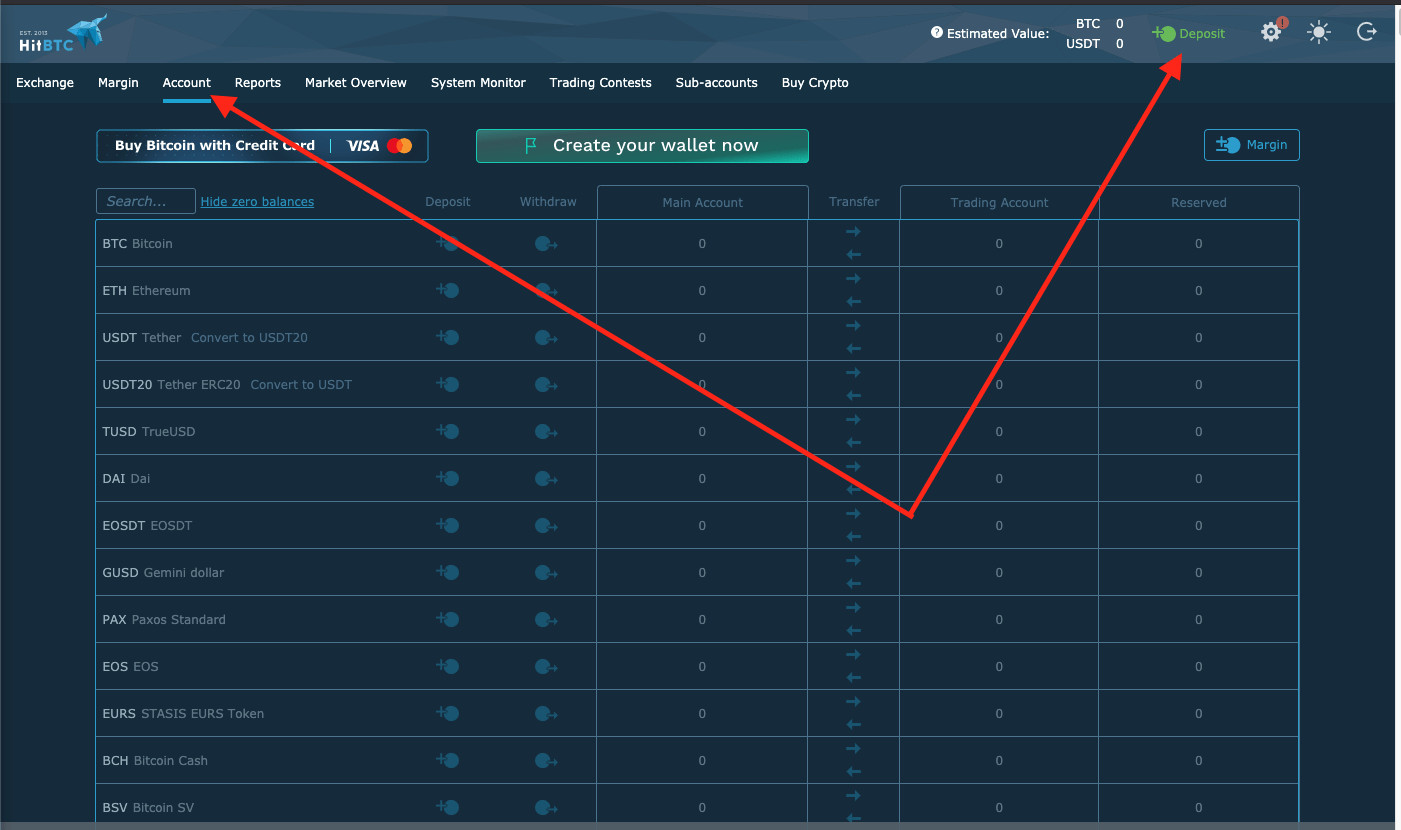Transfer BCH to trading account arrow
Screen dimensions: 1401x830
pos(853,748)
